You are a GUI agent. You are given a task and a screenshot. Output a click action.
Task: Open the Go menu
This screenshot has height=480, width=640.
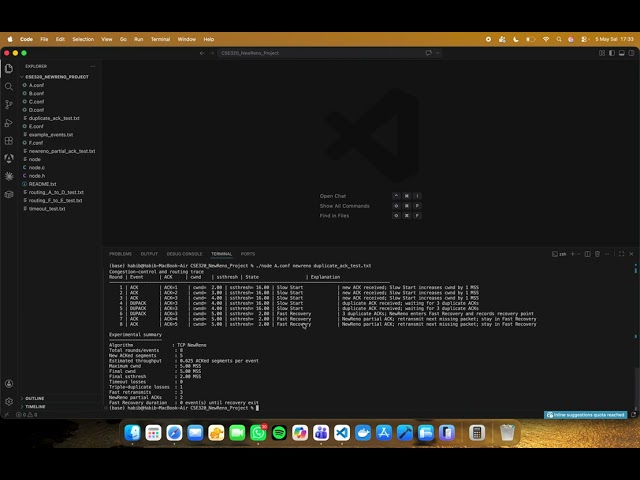click(x=123, y=39)
